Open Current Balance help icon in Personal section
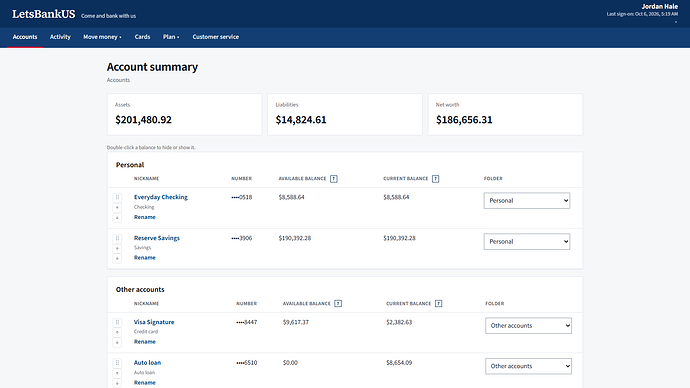 coord(435,179)
